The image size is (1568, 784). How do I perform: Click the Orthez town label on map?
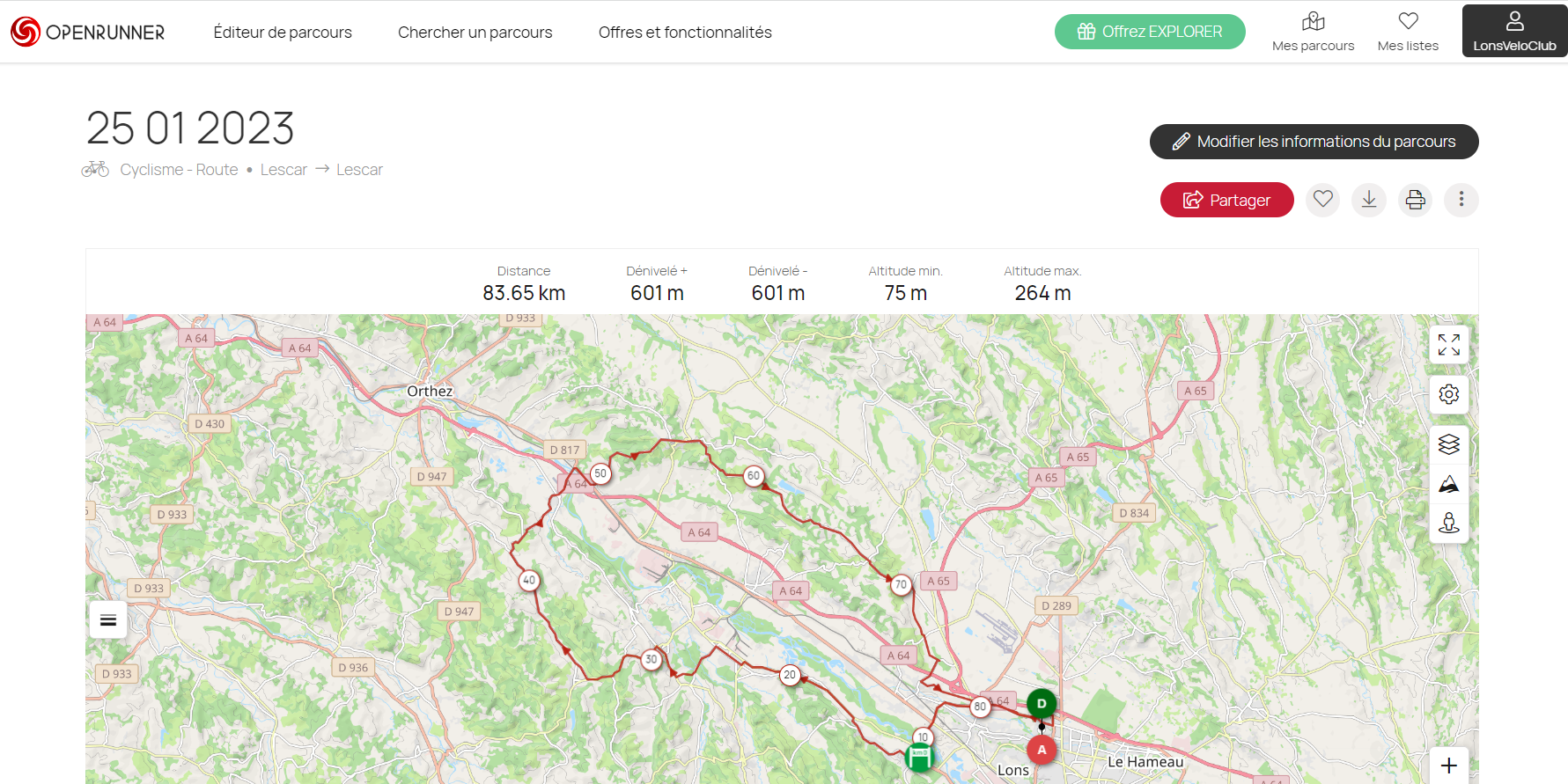(x=430, y=392)
